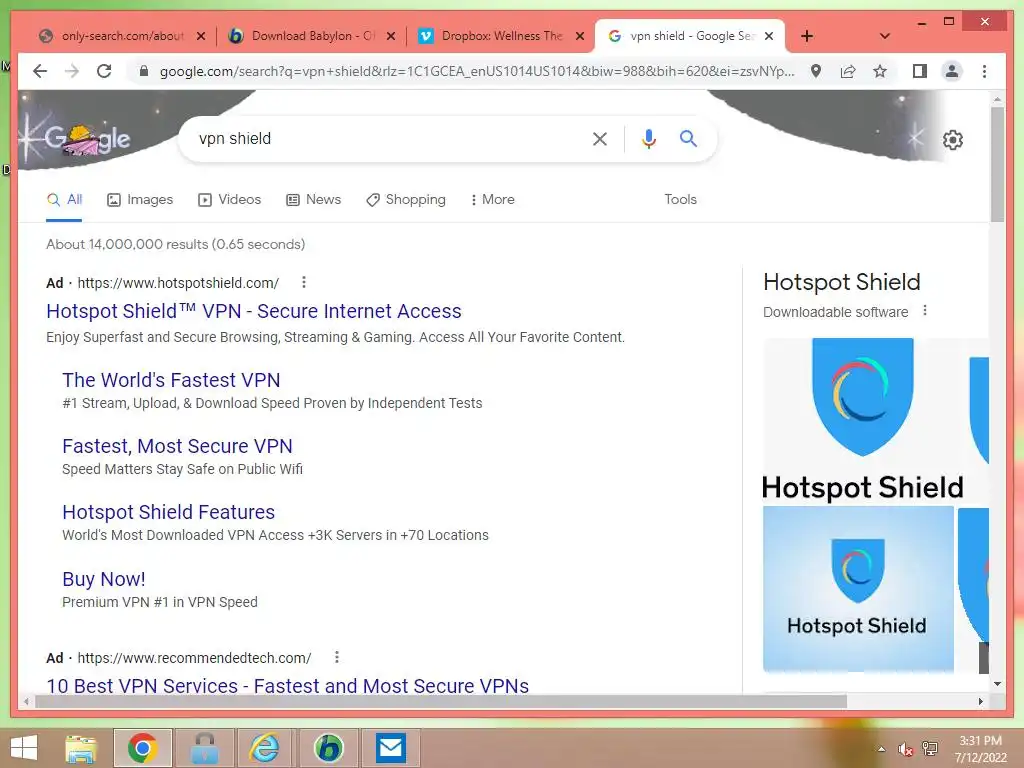This screenshot has width=1024, height=768.
Task: Open the taskbar clock and date
Action: [x=980, y=749]
